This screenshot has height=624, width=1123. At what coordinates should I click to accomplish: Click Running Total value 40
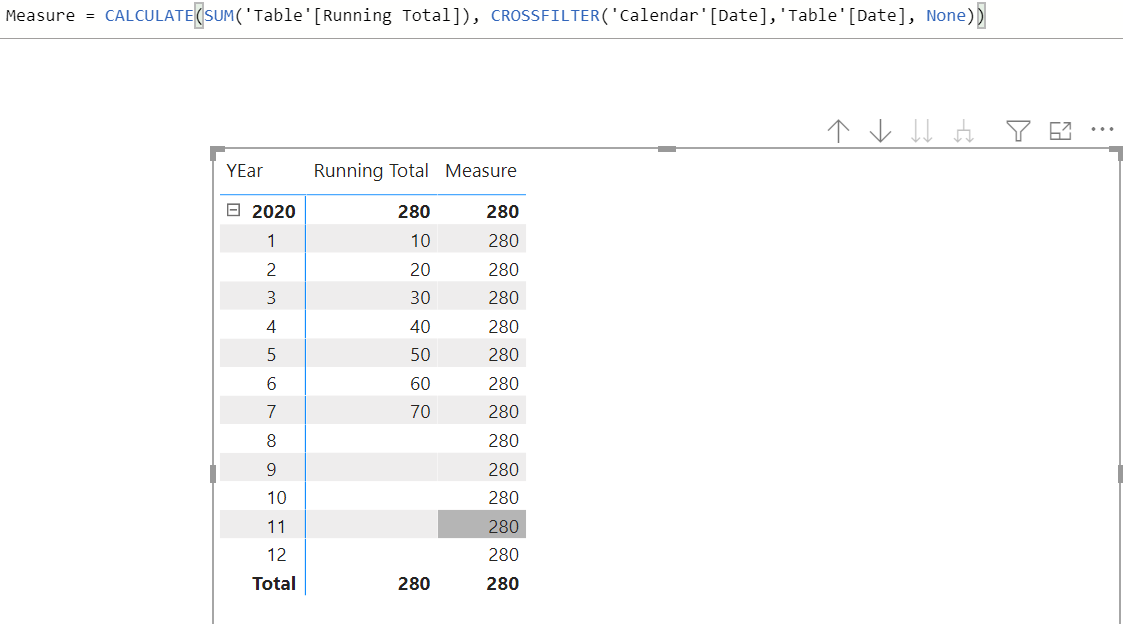coord(420,327)
